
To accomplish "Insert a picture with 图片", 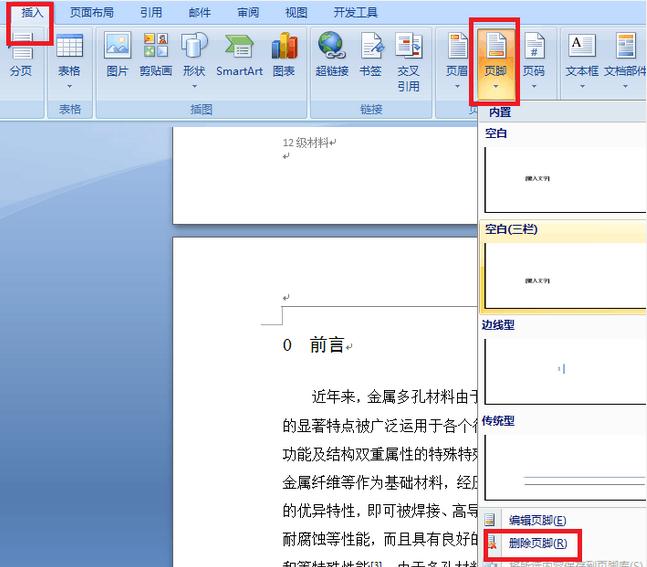I will pyautogui.click(x=118, y=54).
